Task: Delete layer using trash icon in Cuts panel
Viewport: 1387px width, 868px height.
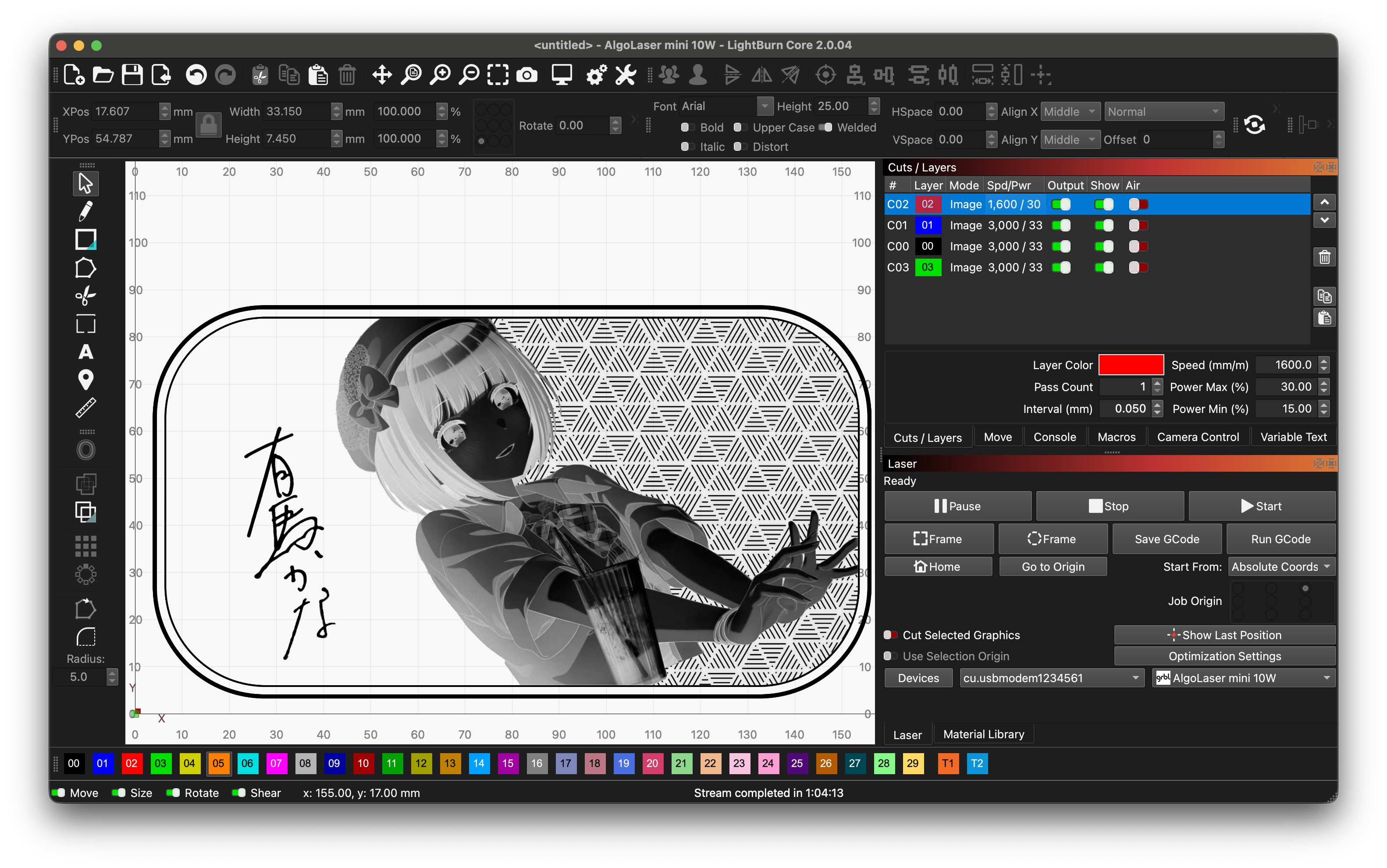Action: [1324, 257]
